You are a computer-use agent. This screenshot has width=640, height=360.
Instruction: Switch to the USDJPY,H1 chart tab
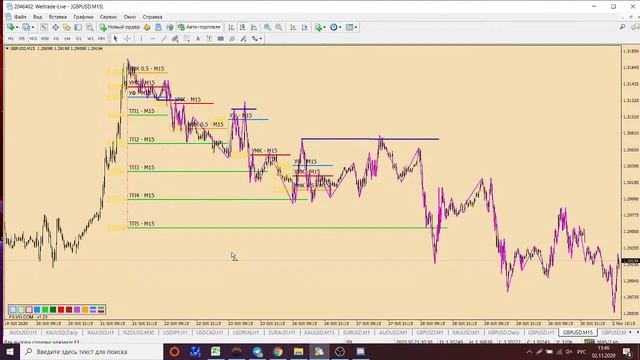click(x=175, y=333)
